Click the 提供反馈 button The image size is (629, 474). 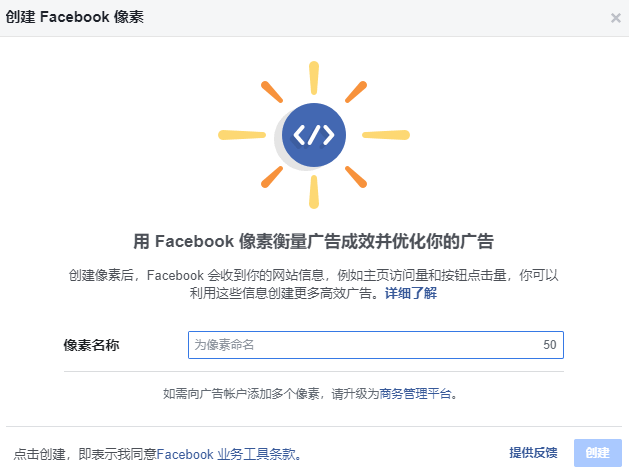(x=533, y=453)
